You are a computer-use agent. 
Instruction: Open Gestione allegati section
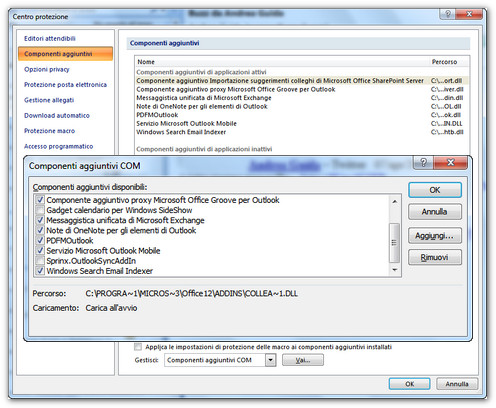(49, 100)
